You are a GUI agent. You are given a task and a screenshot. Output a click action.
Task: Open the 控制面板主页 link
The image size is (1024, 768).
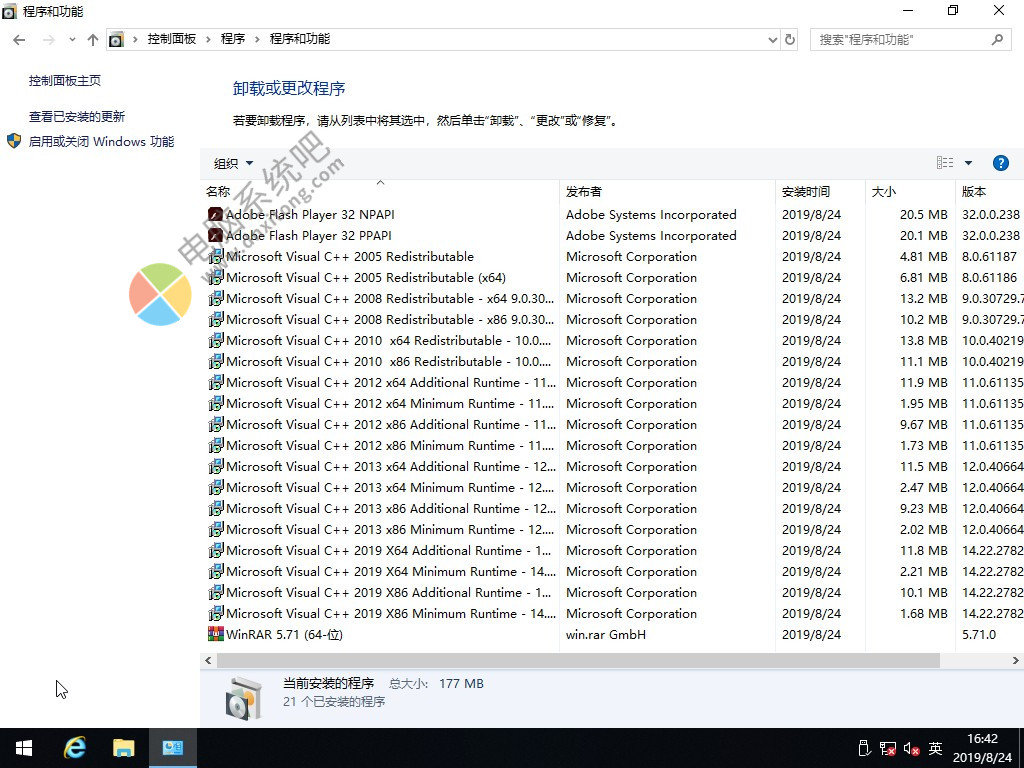tap(65, 81)
